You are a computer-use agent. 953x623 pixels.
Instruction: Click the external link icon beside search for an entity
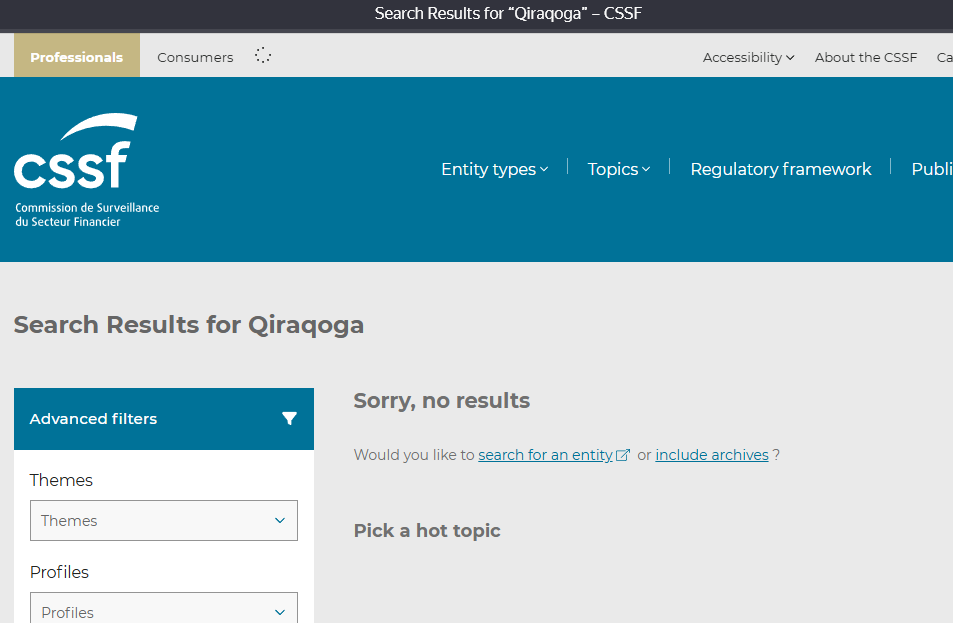tap(623, 454)
